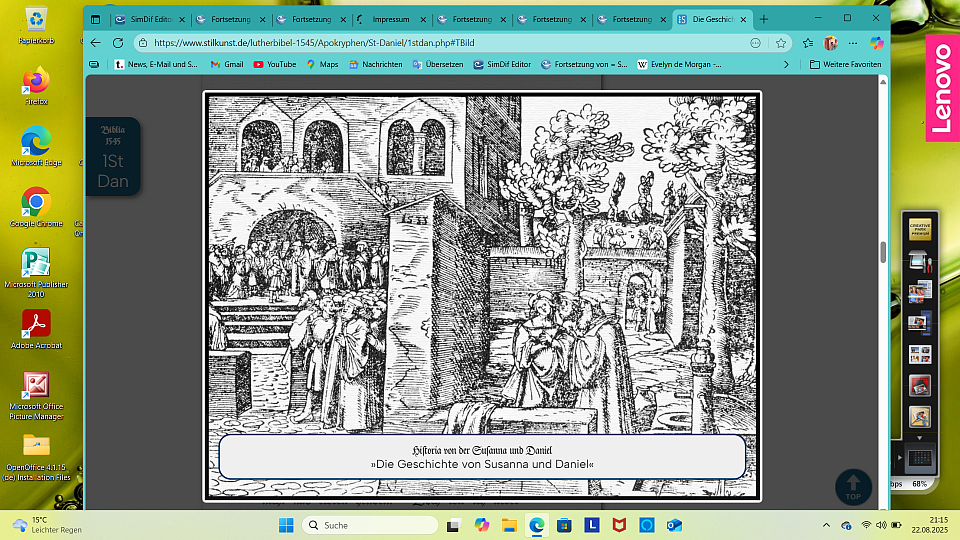Open the photo print icon in the Canon panel
Image resolution: width=960 pixels, height=540 pixels.
(920, 292)
